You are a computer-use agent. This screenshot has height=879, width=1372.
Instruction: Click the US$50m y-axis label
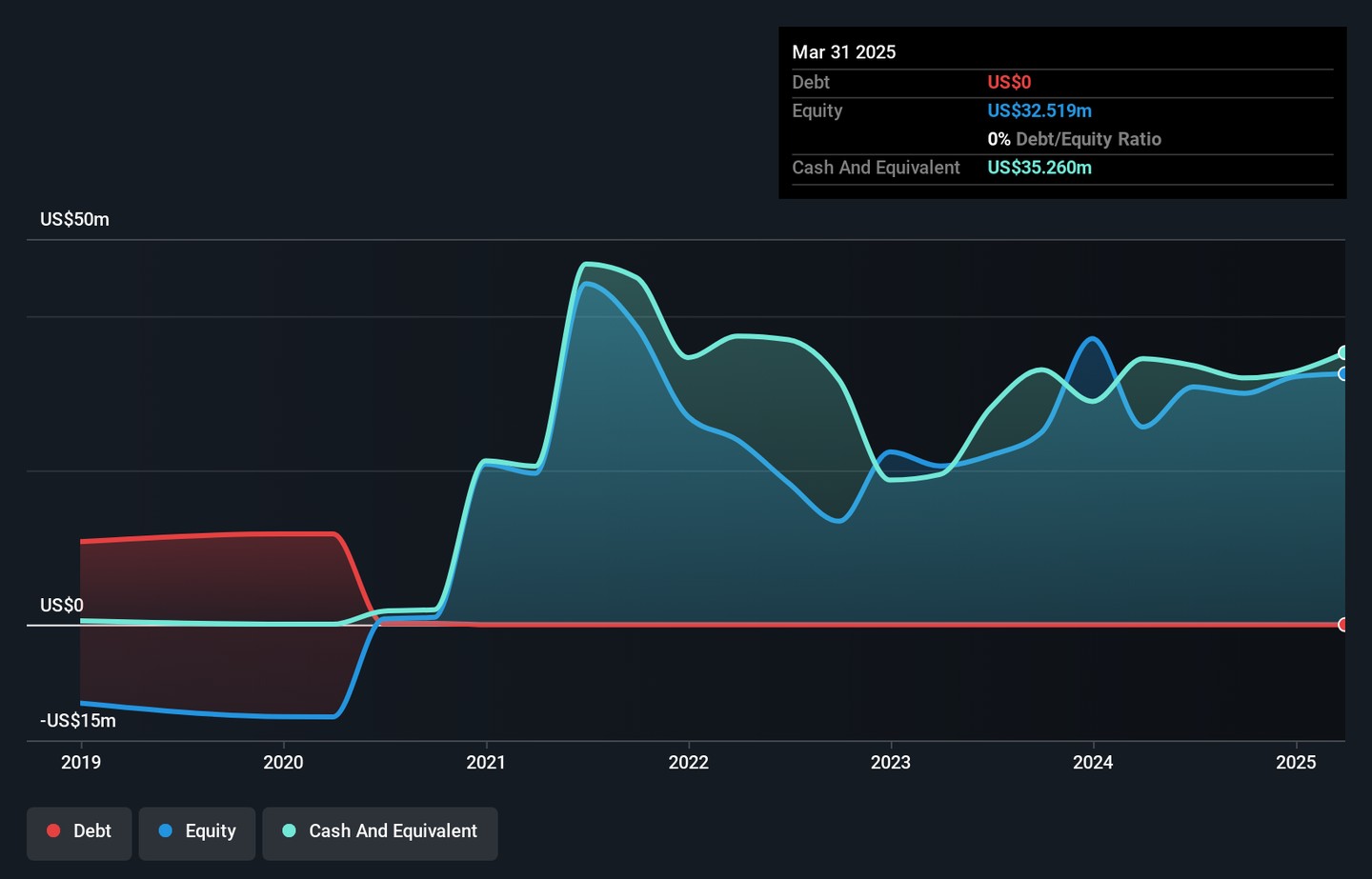74,219
